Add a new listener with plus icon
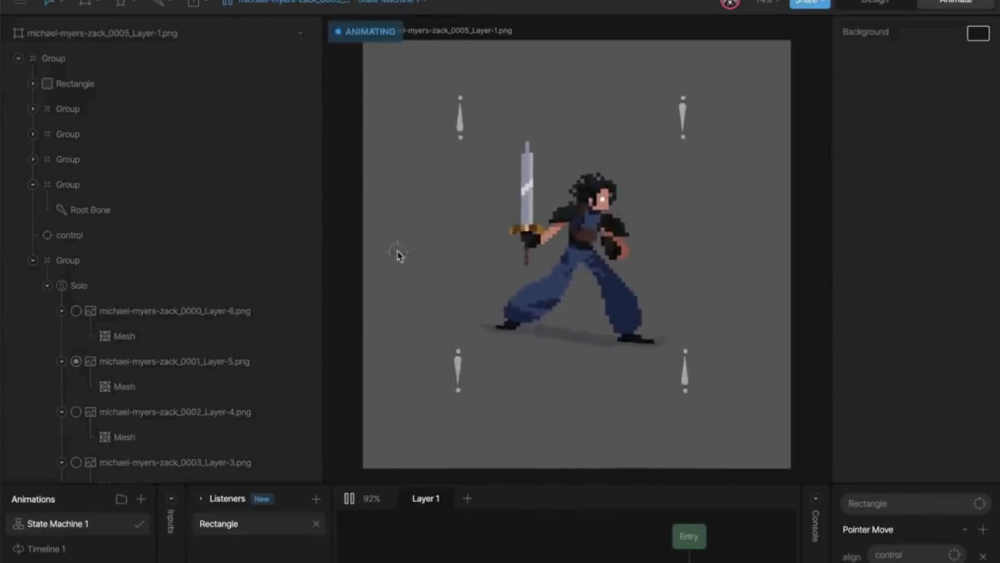 coord(316,499)
